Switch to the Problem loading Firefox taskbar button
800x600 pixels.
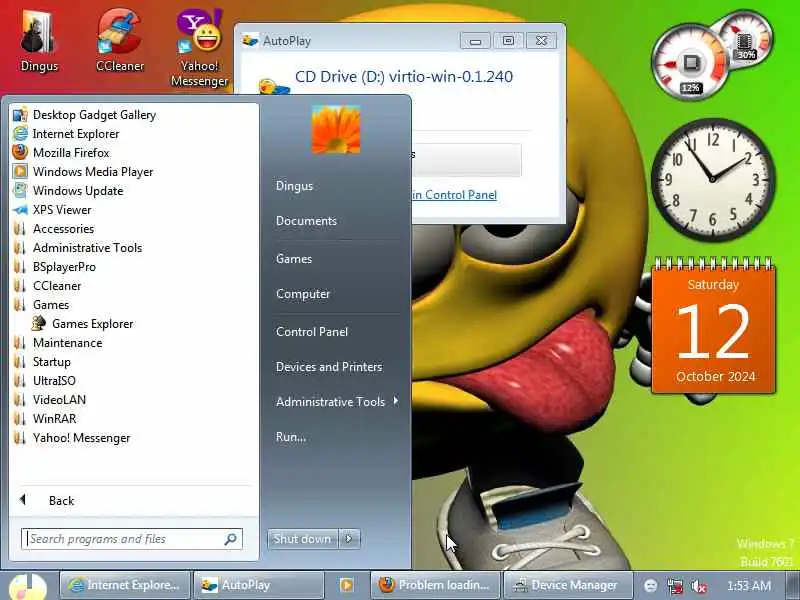pos(436,585)
